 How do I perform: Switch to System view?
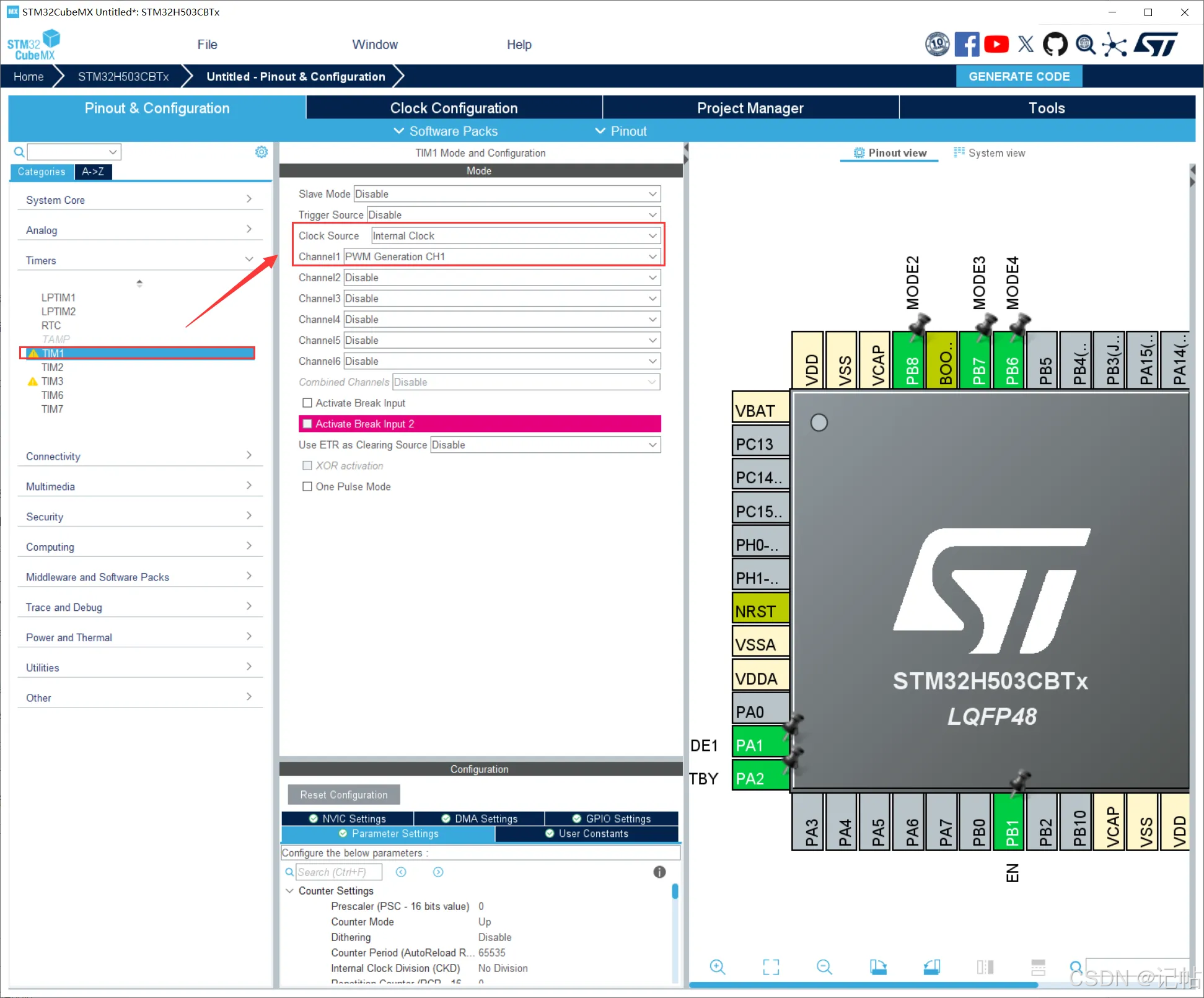tap(990, 153)
